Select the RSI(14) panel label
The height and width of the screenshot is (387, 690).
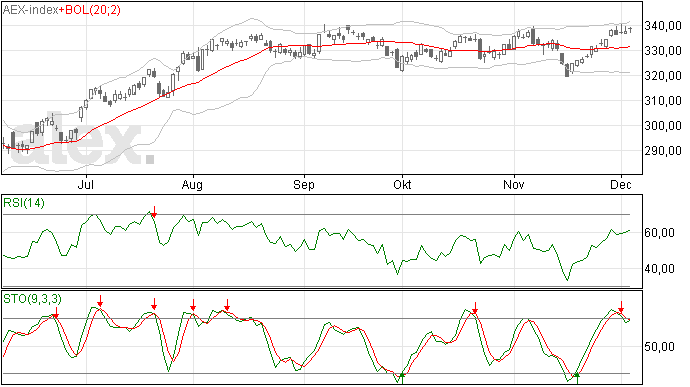24,203
